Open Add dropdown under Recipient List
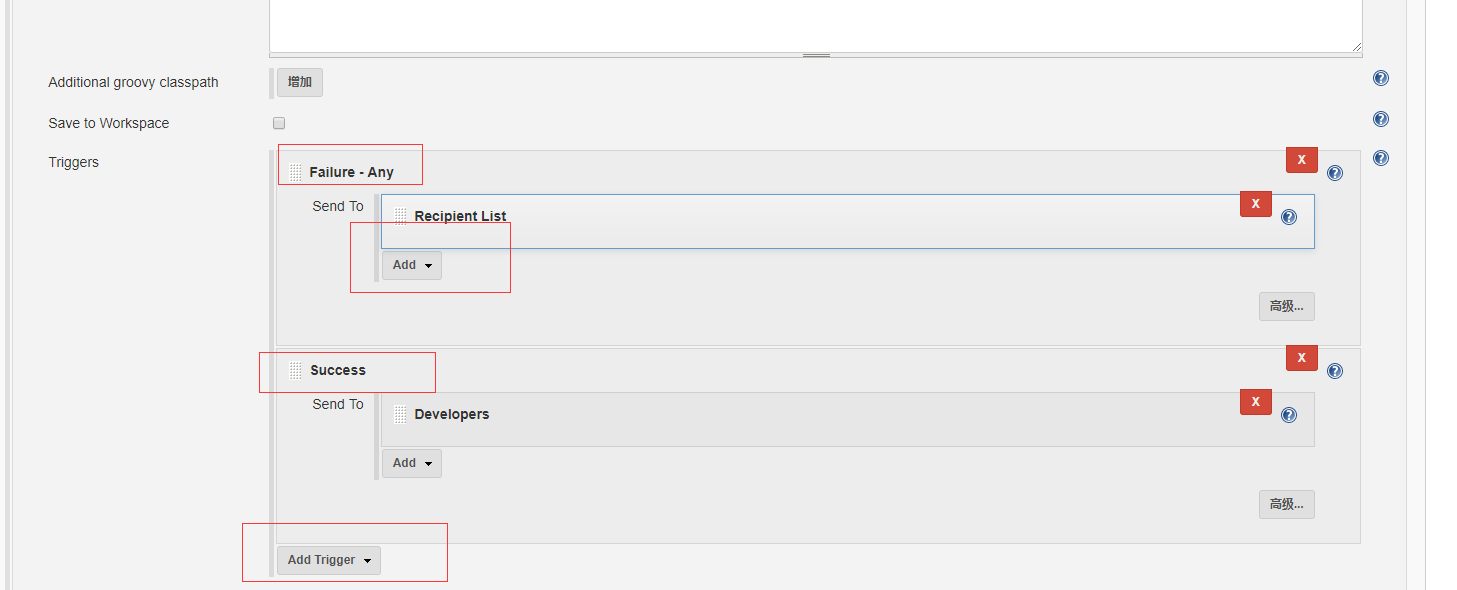Image resolution: width=1457 pixels, height=590 pixels. point(411,265)
